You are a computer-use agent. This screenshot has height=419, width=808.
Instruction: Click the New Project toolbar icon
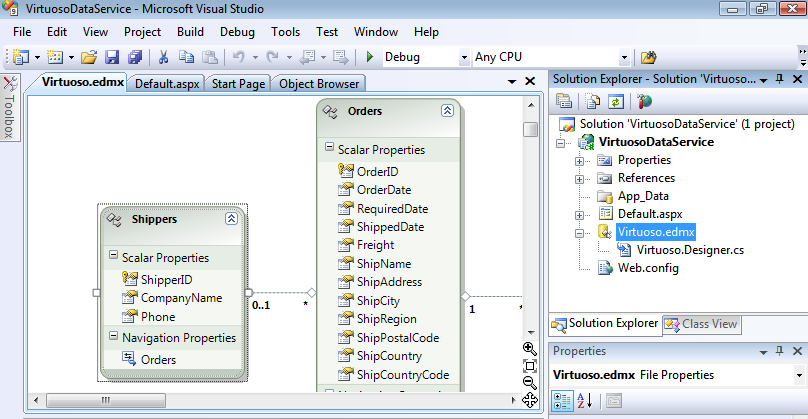point(21,57)
